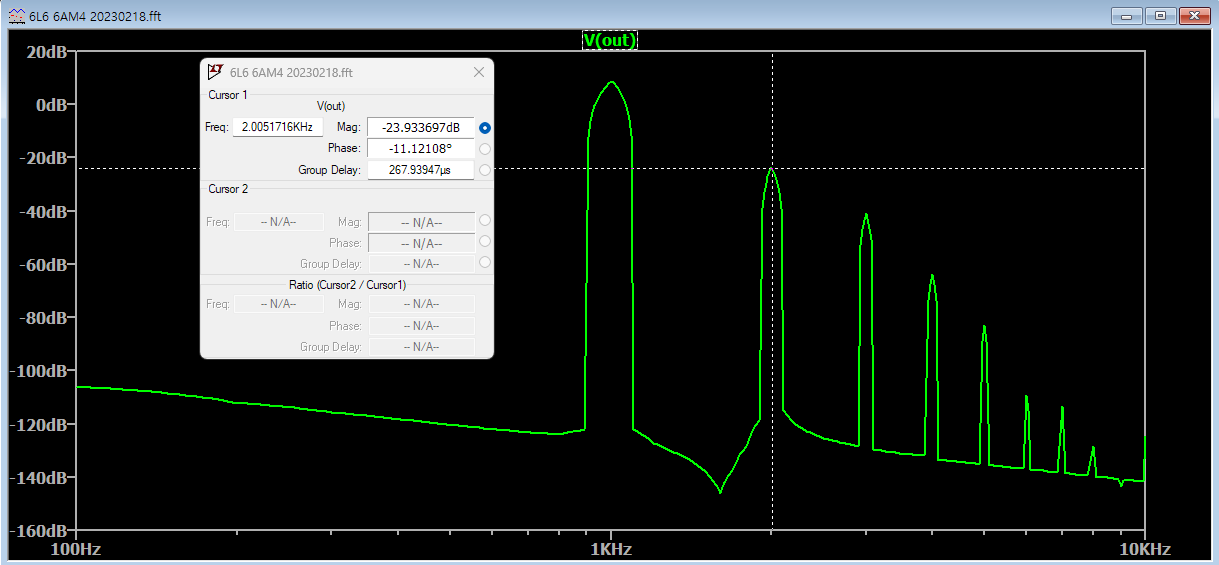Select Cursor 1 Phase radio button
The image size is (1219, 565).
coord(485,149)
